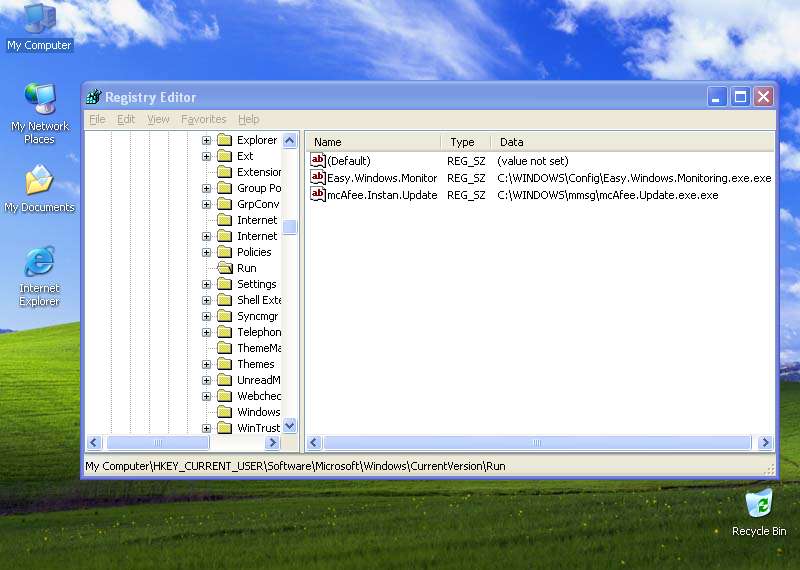Select the mcAfee.Update.exe.exe data cell

coord(608,195)
